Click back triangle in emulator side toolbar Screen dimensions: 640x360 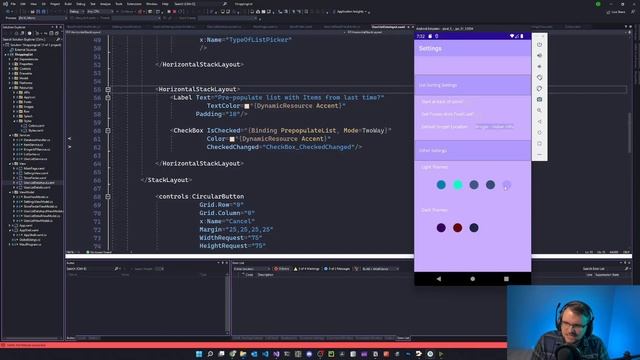click(x=539, y=121)
